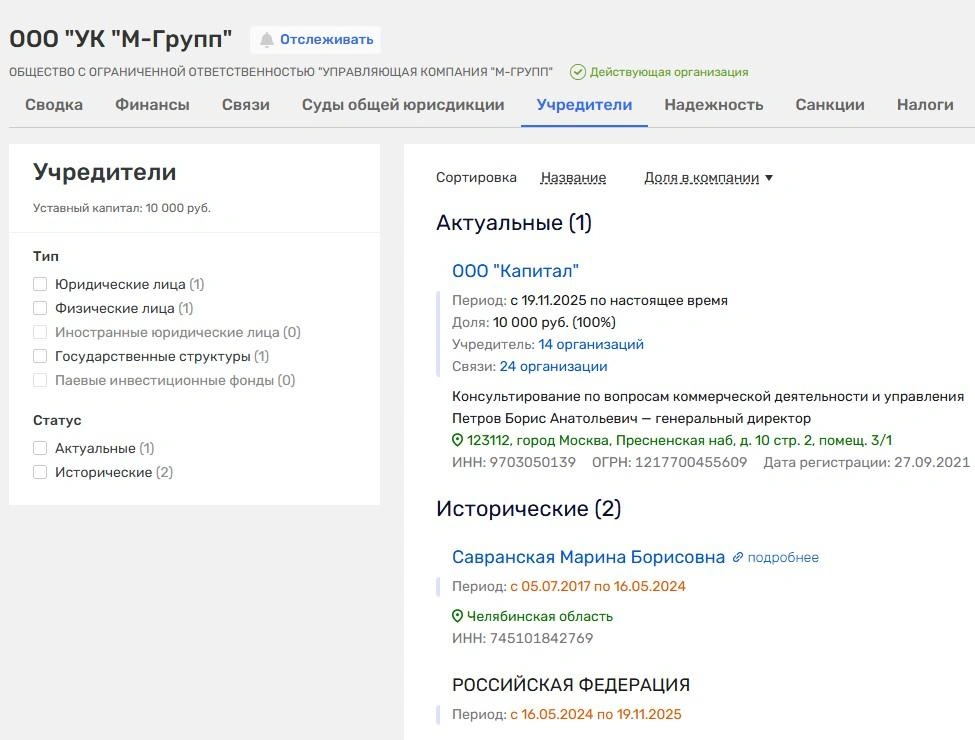Open the Суды общей юрисдикции tab

pos(403,104)
